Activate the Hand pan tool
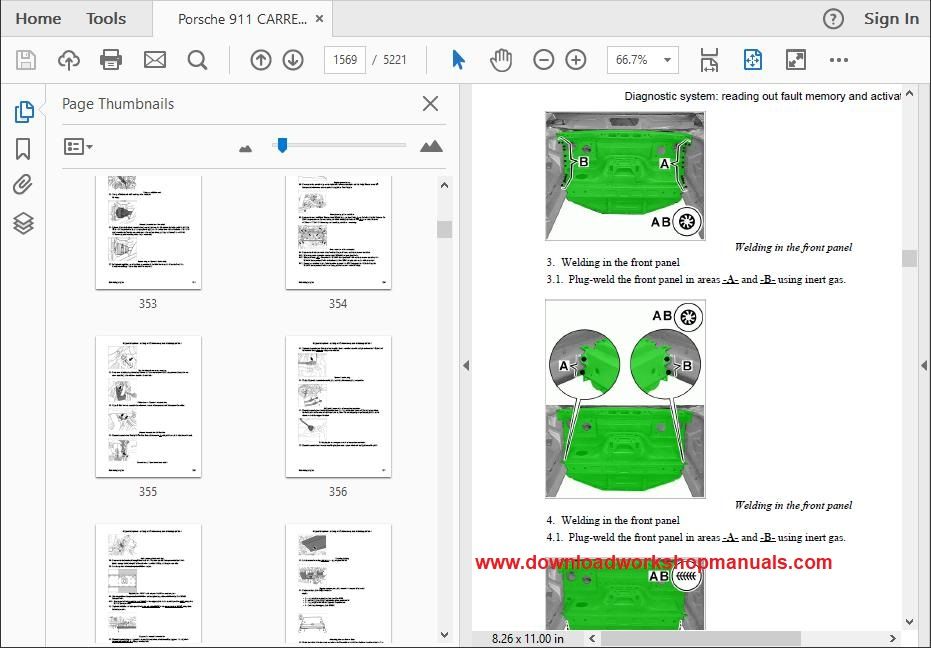This screenshot has height=648, width=931. (501, 60)
